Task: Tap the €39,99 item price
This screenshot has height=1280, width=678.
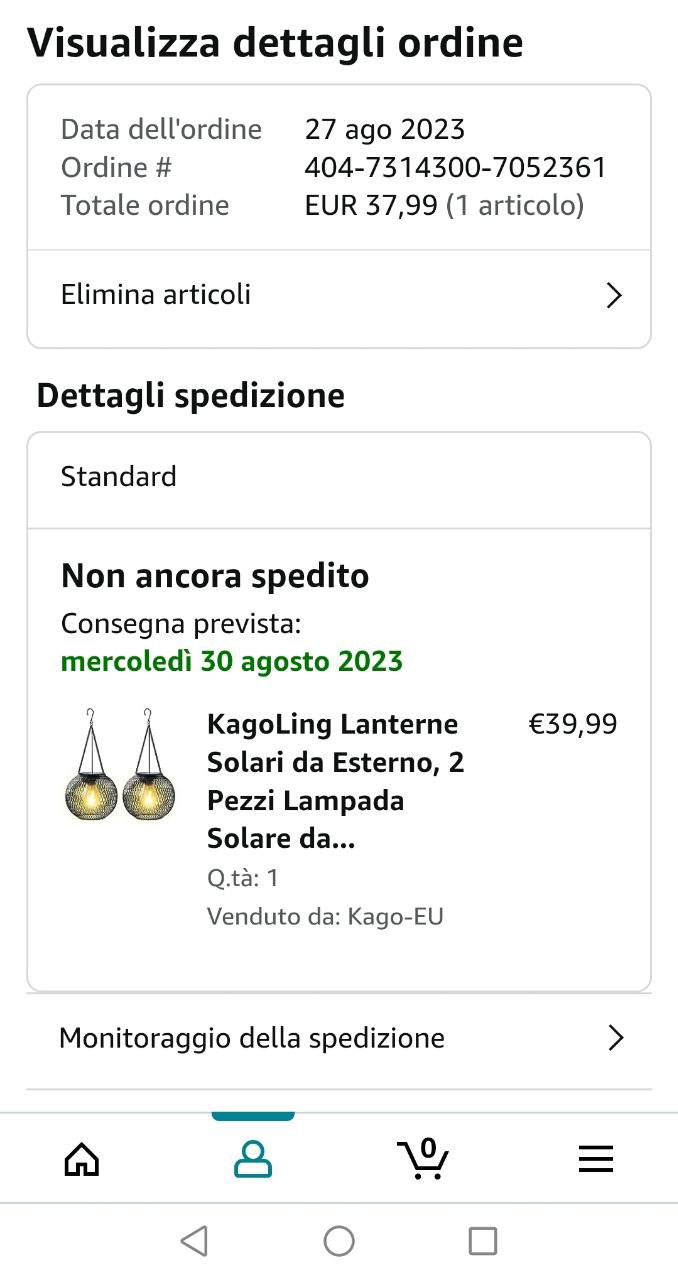Action: point(572,724)
